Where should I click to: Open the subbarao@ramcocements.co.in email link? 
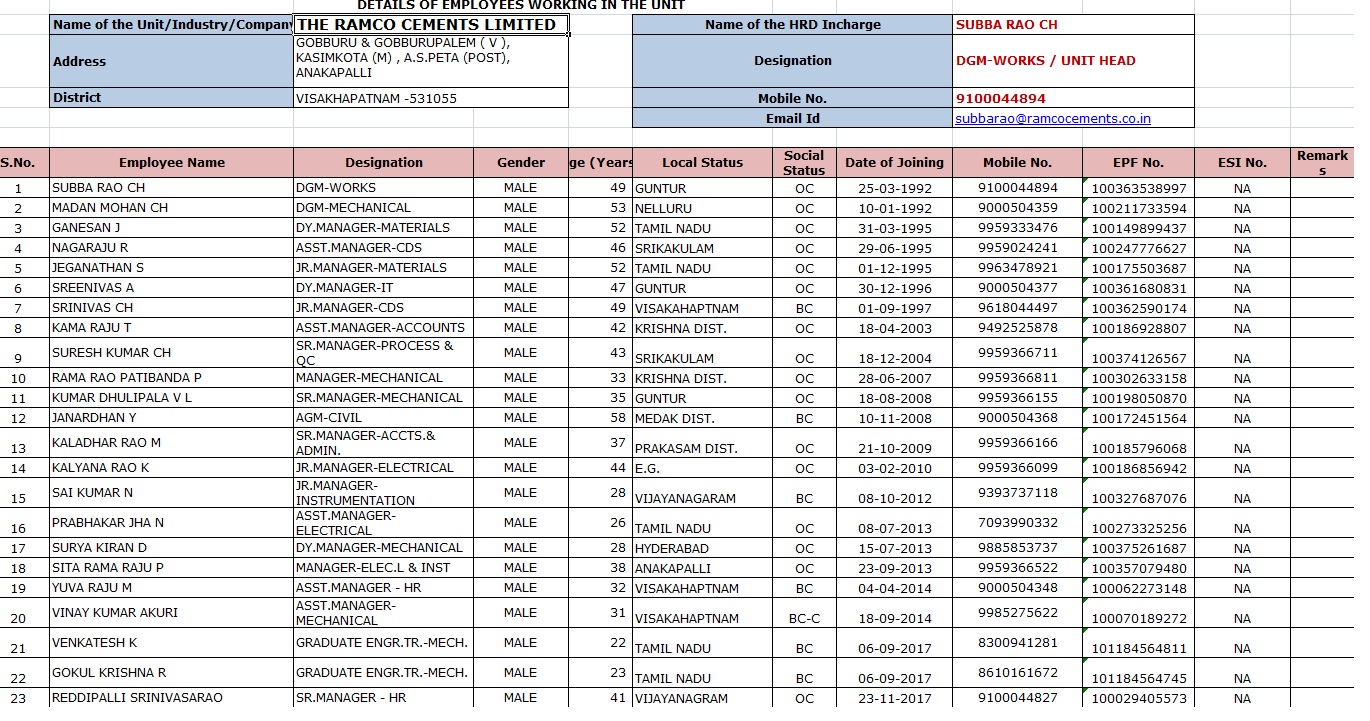tap(1053, 118)
